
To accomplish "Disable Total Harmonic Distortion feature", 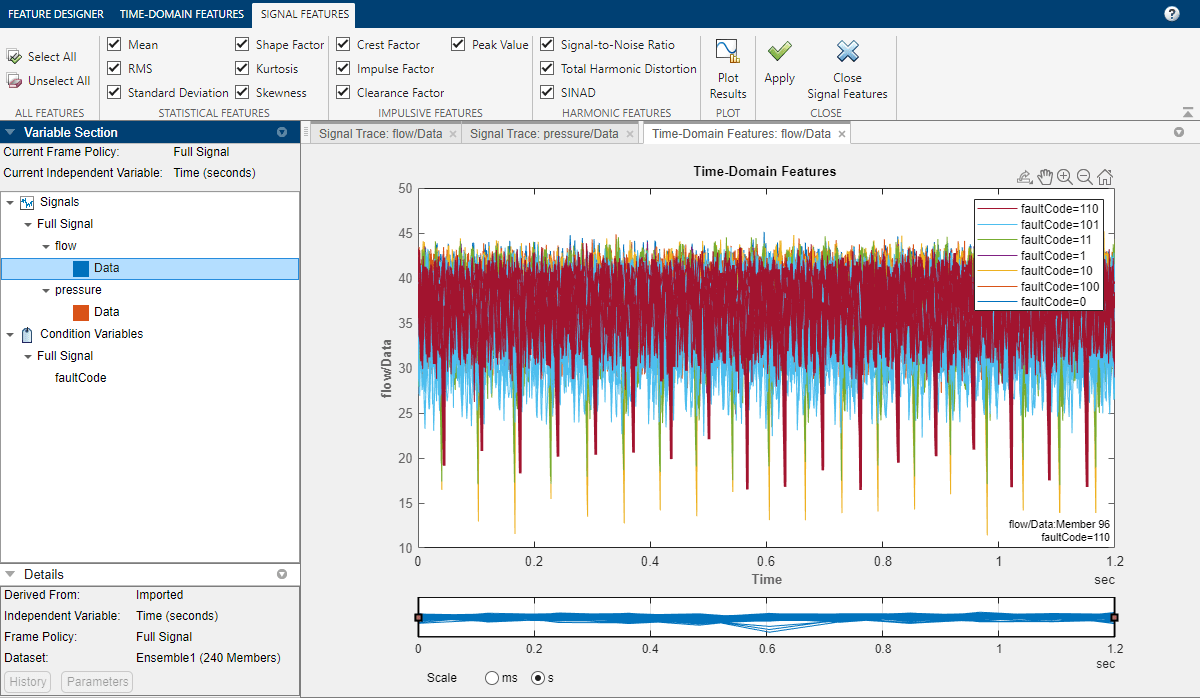I will click(547, 69).
